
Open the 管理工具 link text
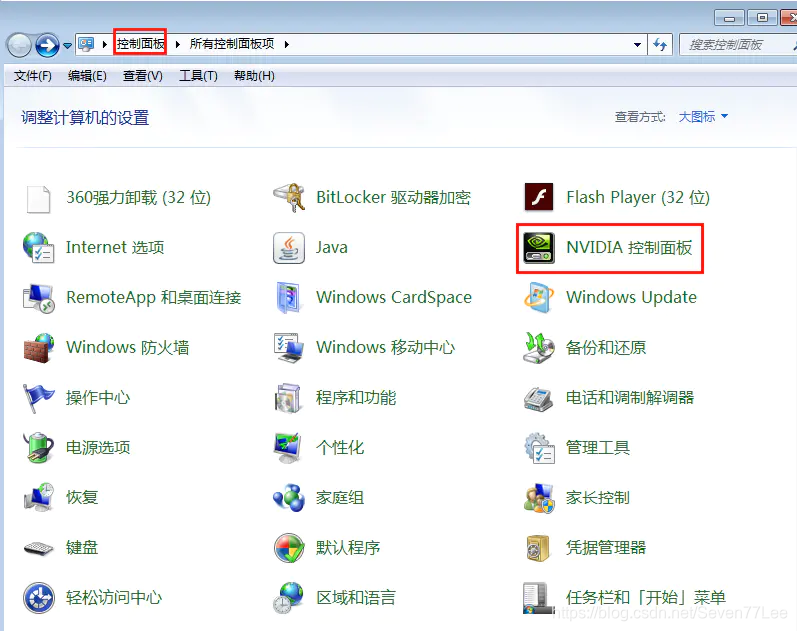[598, 448]
